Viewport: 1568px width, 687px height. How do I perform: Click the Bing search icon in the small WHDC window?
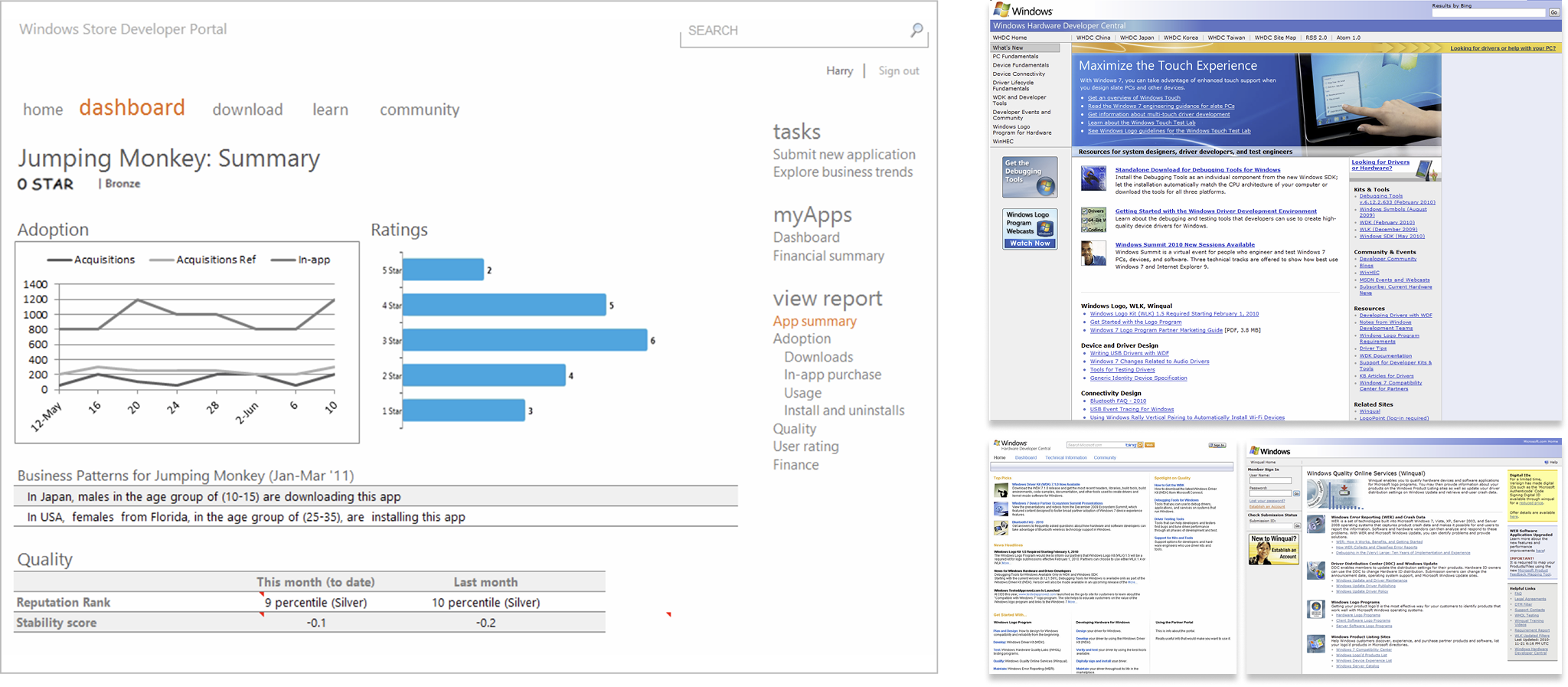[x=1140, y=445]
